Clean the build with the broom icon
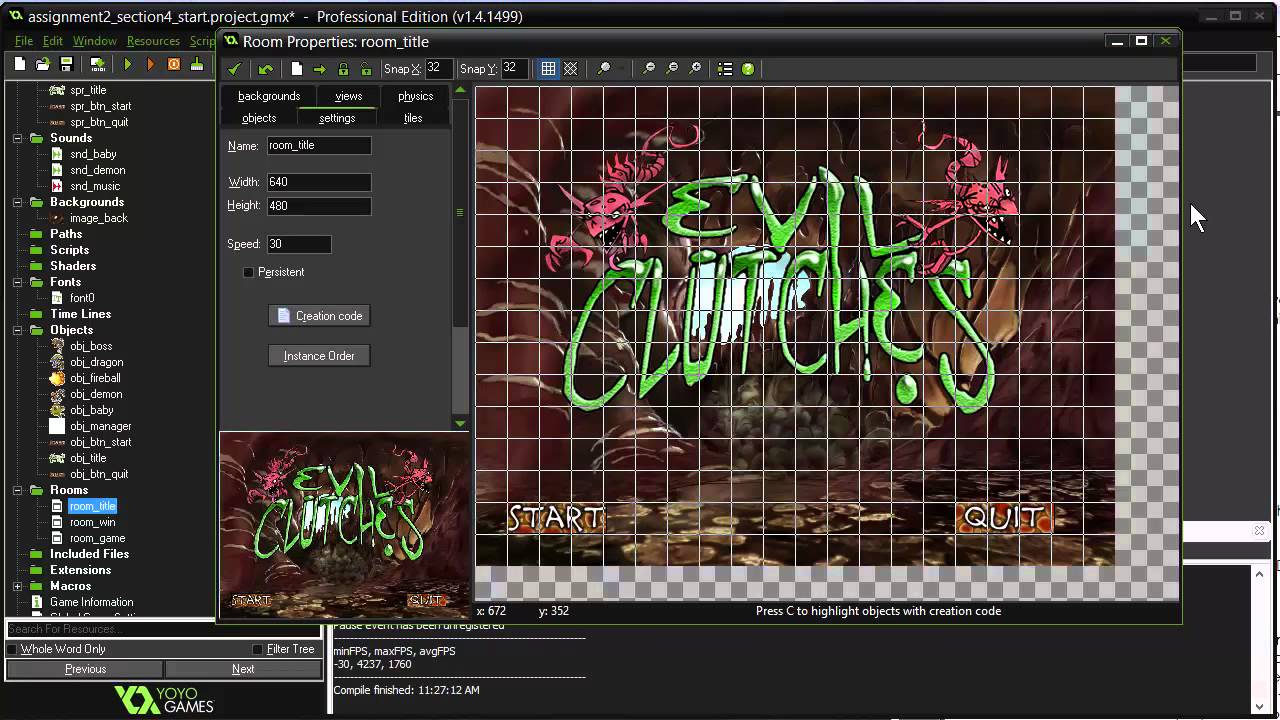 197,64
